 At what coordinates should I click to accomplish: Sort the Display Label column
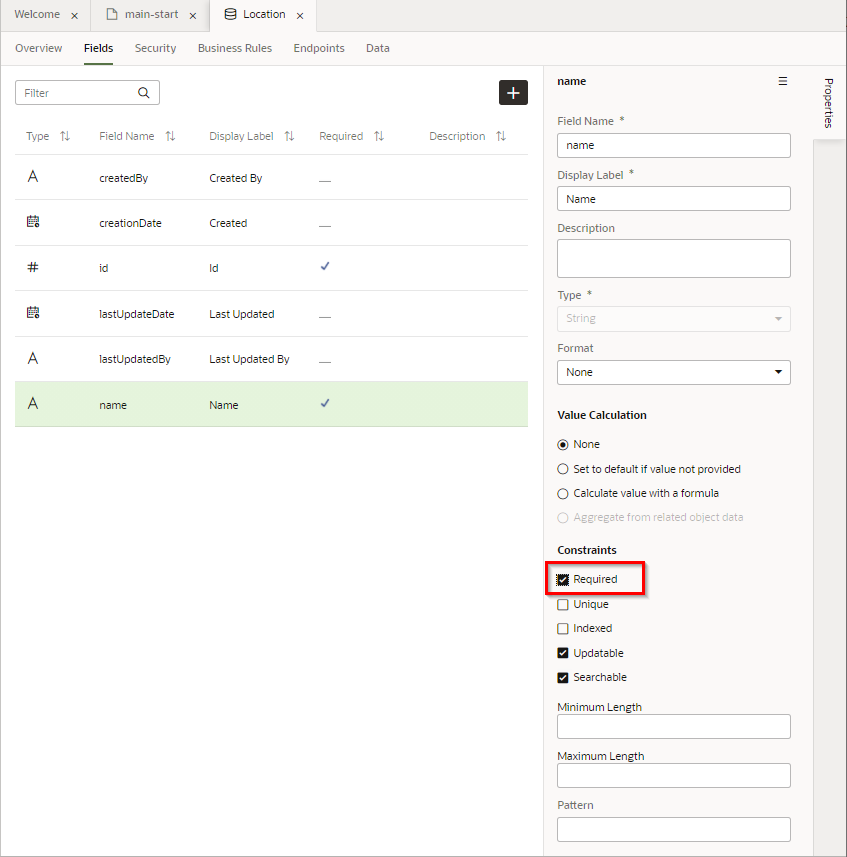click(x=289, y=136)
